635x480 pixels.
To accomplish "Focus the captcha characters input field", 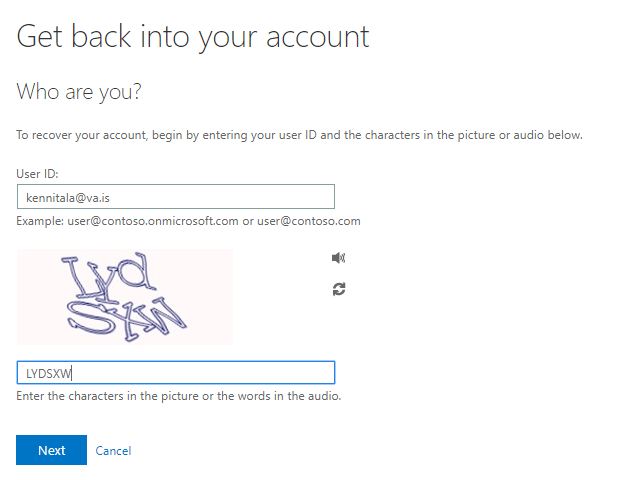I will click(x=176, y=373).
